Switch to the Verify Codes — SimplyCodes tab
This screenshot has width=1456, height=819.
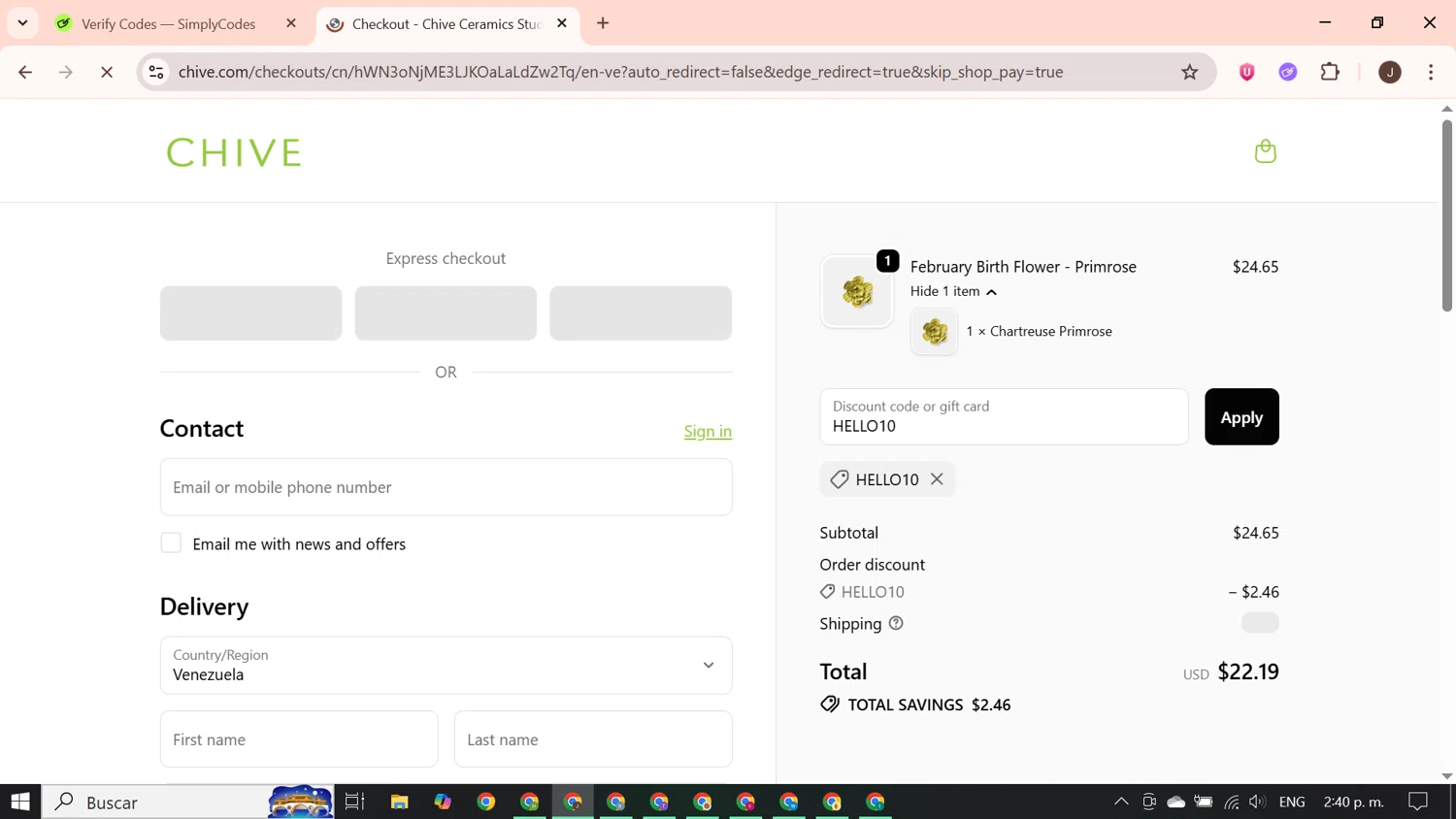point(169,24)
